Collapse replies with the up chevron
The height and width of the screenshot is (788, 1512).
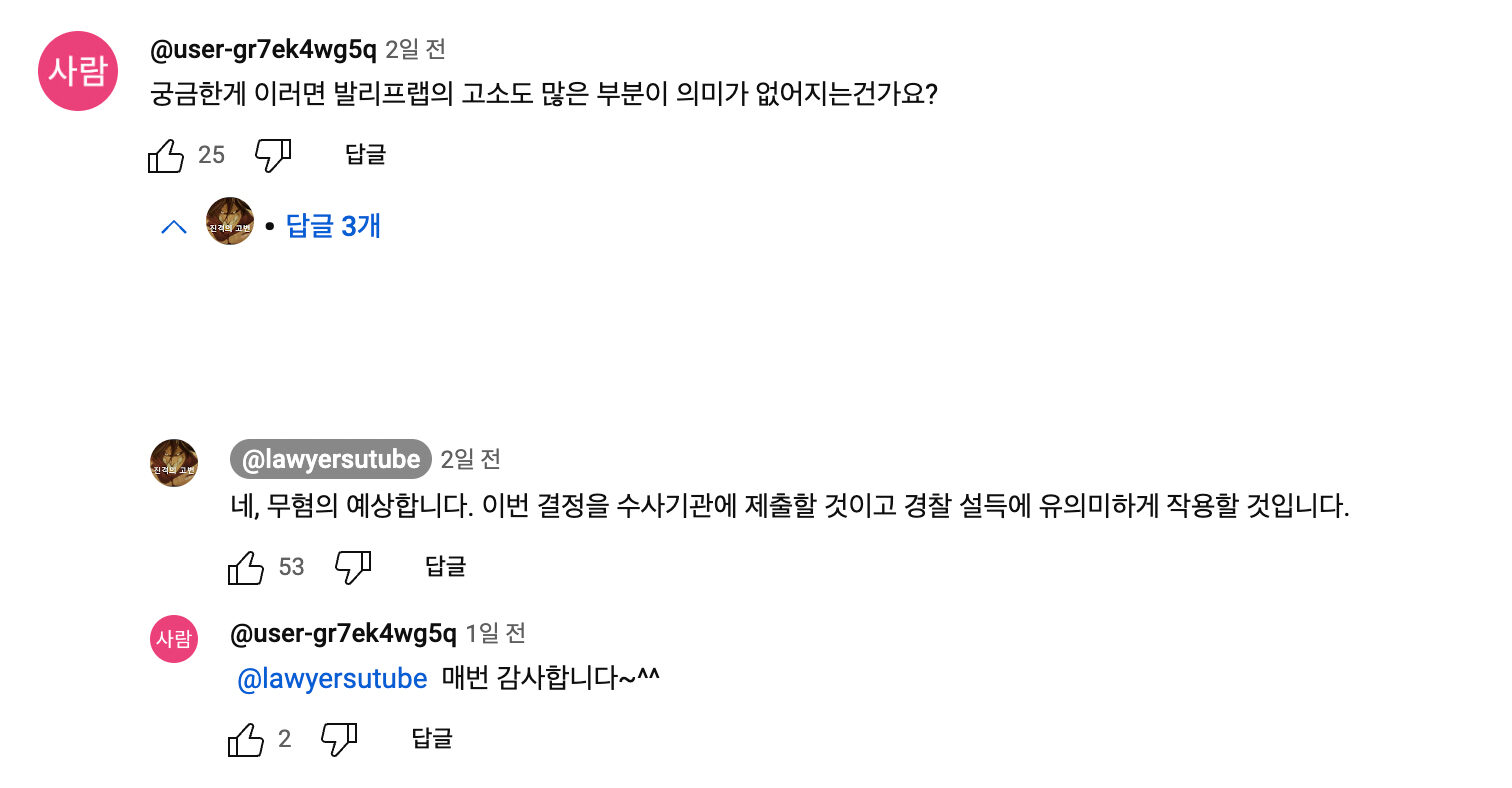click(174, 227)
